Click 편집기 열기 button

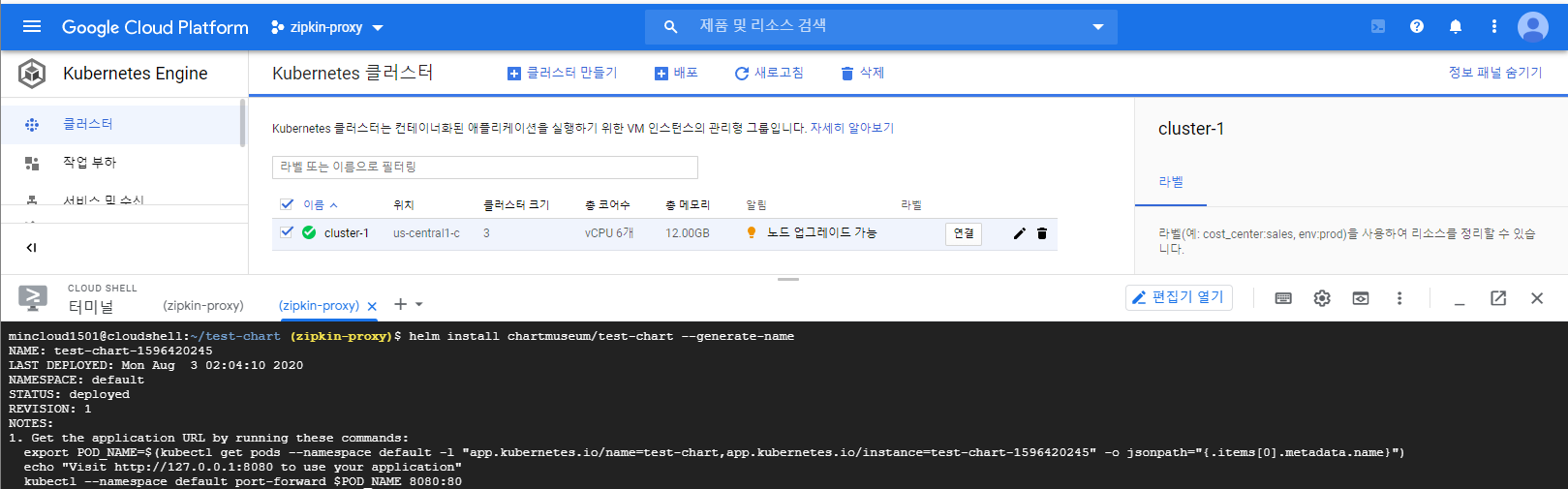1179,297
